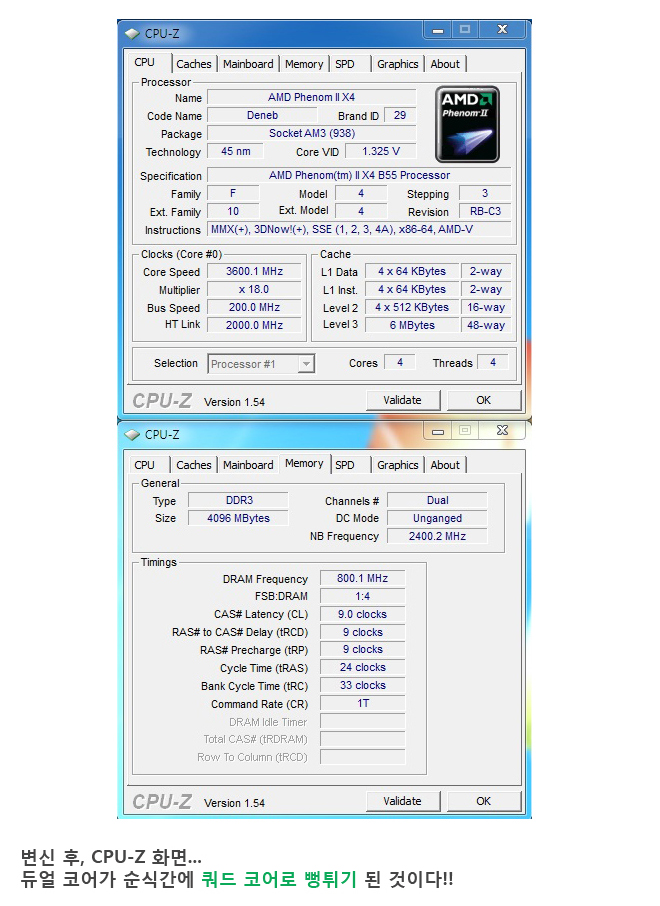
Task: Click Level 3 associativity '48-way'
Action: coord(485,325)
